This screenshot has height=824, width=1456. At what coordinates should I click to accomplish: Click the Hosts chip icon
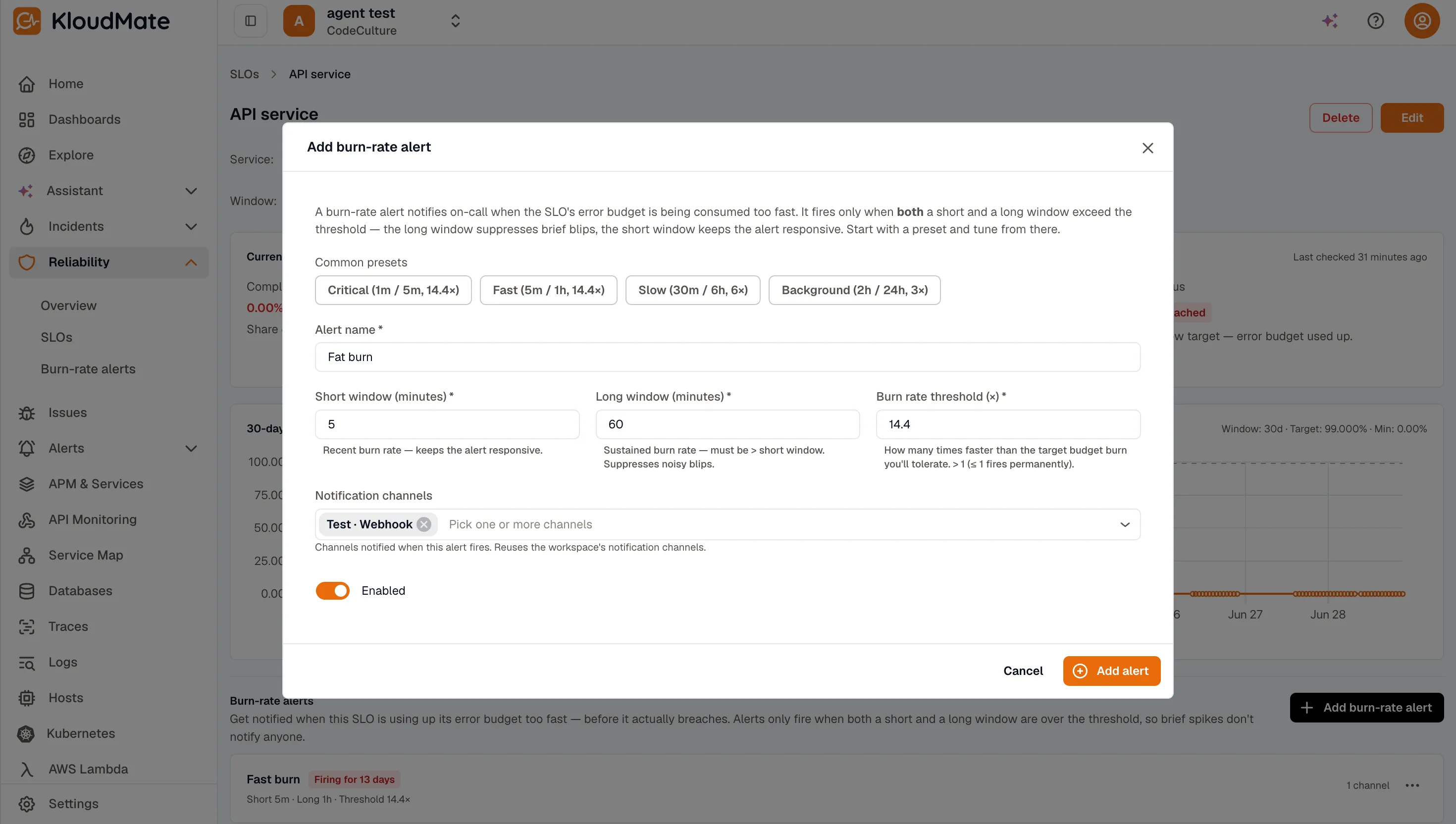(x=27, y=698)
